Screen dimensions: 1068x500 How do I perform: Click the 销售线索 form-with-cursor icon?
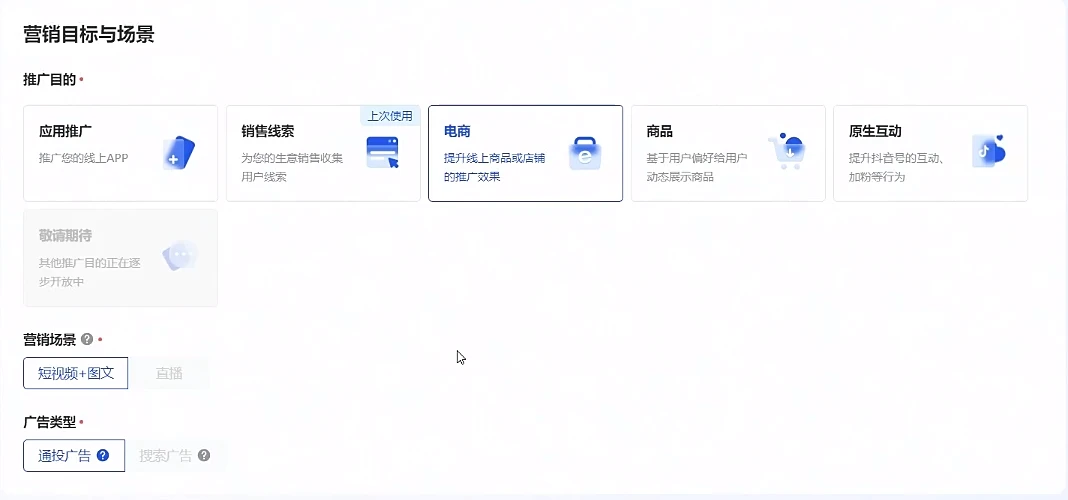click(x=382, y=153)
